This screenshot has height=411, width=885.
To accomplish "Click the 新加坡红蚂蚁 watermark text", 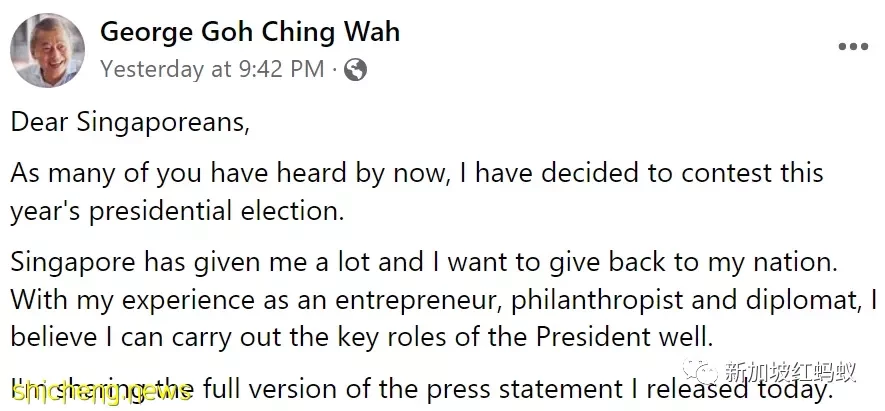I will click(790, 372).
